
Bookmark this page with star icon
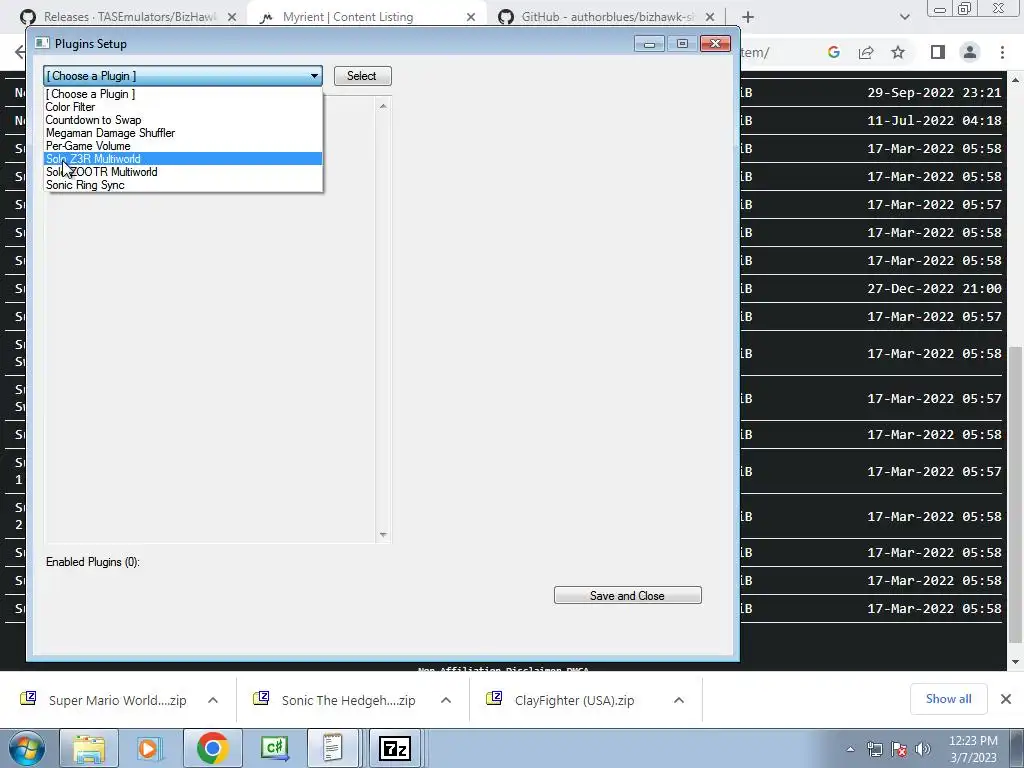898,52
